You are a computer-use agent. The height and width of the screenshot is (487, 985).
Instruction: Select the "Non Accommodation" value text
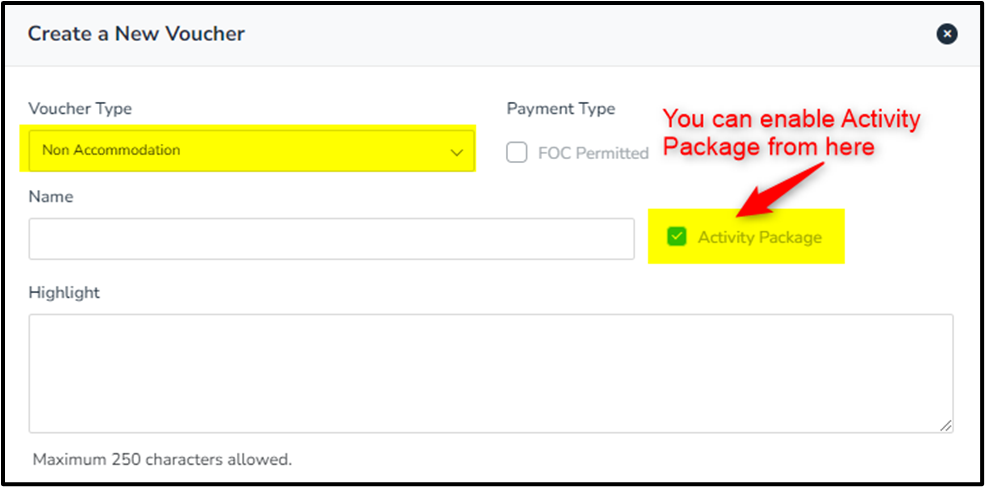(111, 151)
